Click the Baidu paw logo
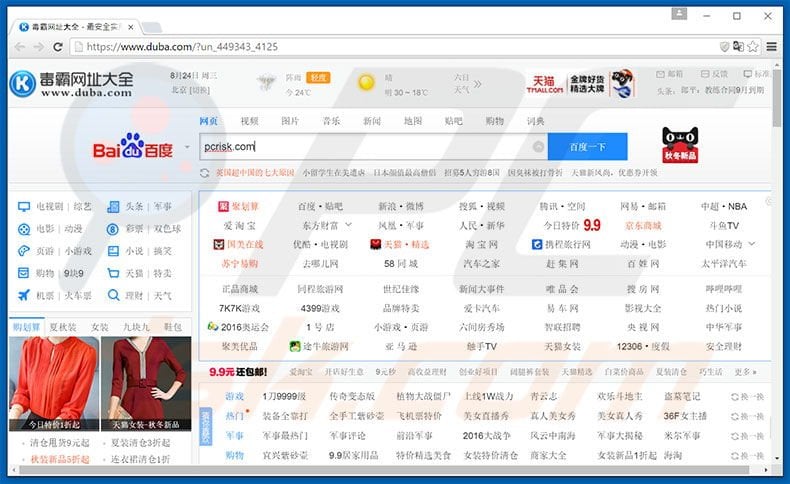790x484 pixels. click(133, 146)
